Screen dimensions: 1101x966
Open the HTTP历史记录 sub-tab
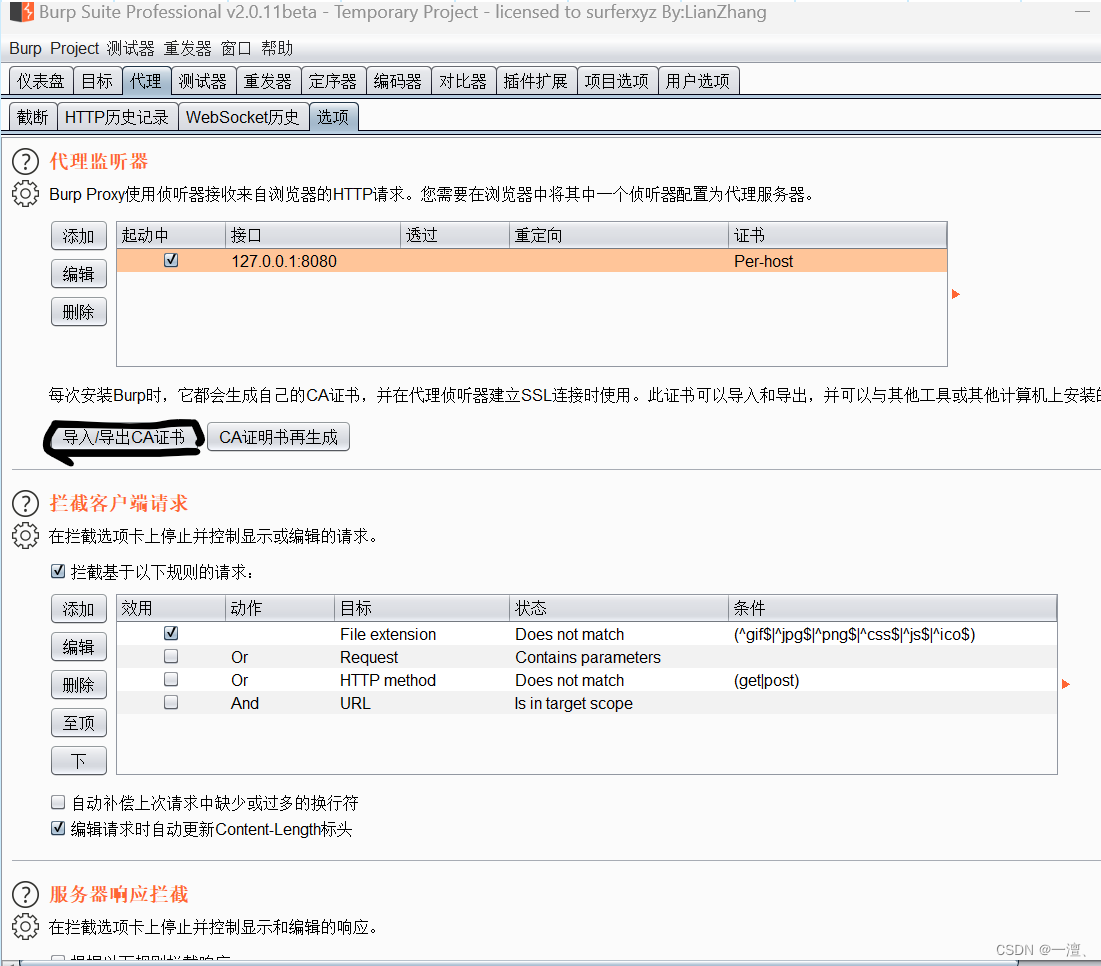[x=117, y=117]
